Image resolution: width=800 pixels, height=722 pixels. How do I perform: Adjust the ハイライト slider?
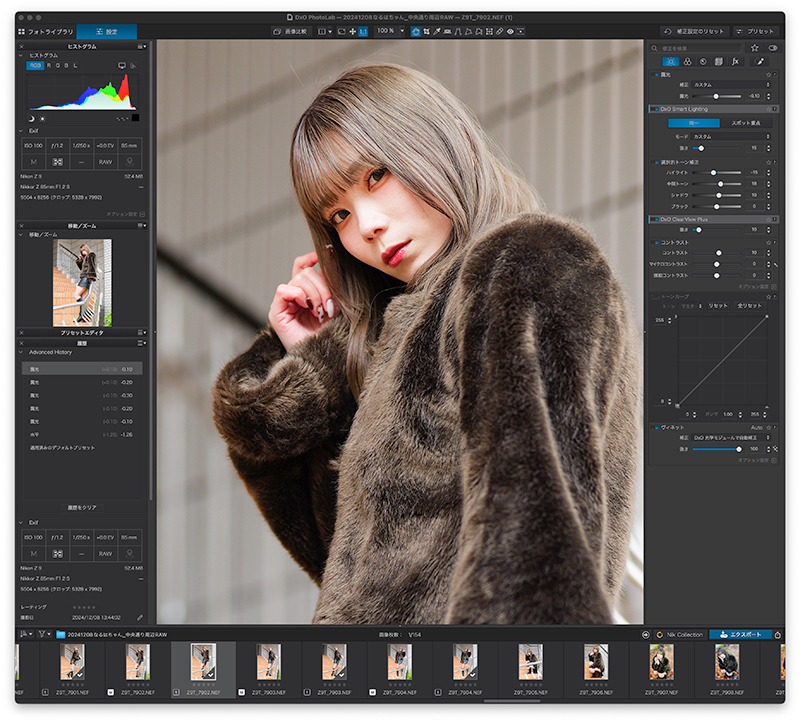click(x=713, y=172)
